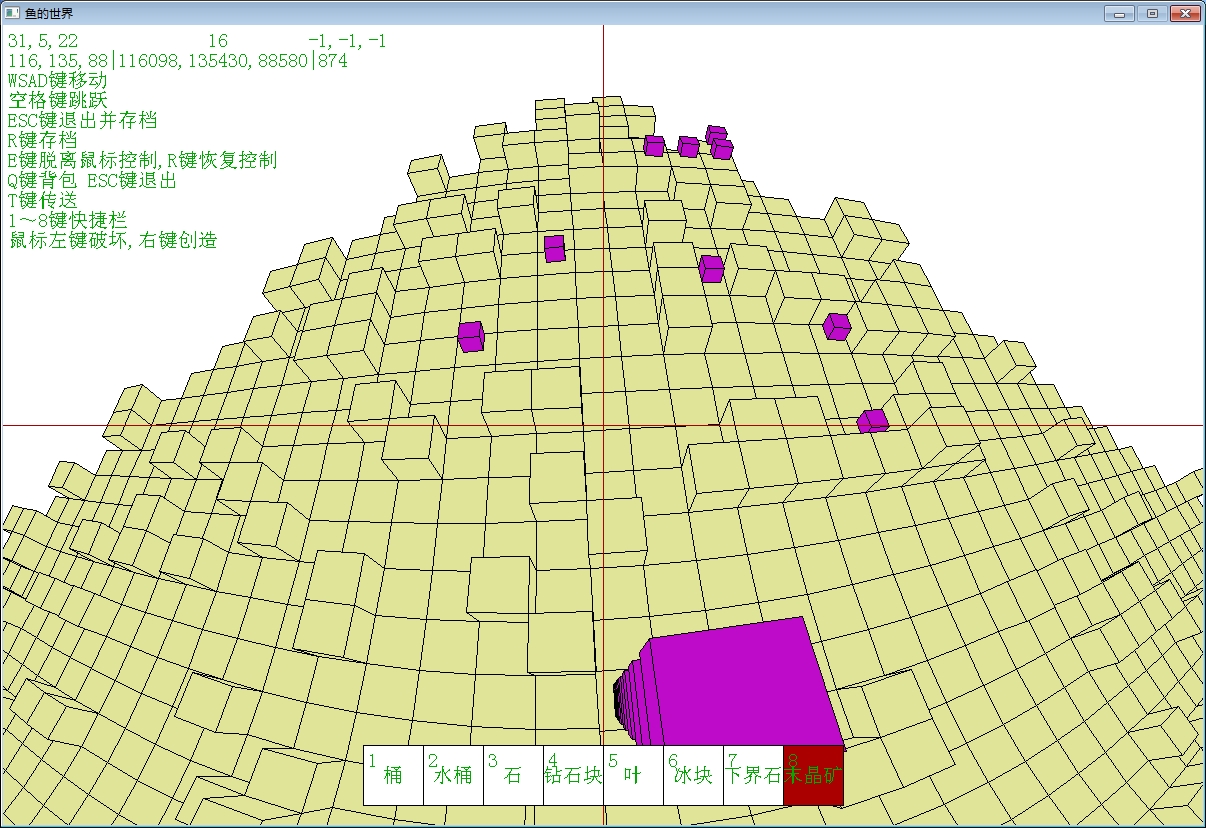Select hotbar slot 2 水桶

point(453,775)
